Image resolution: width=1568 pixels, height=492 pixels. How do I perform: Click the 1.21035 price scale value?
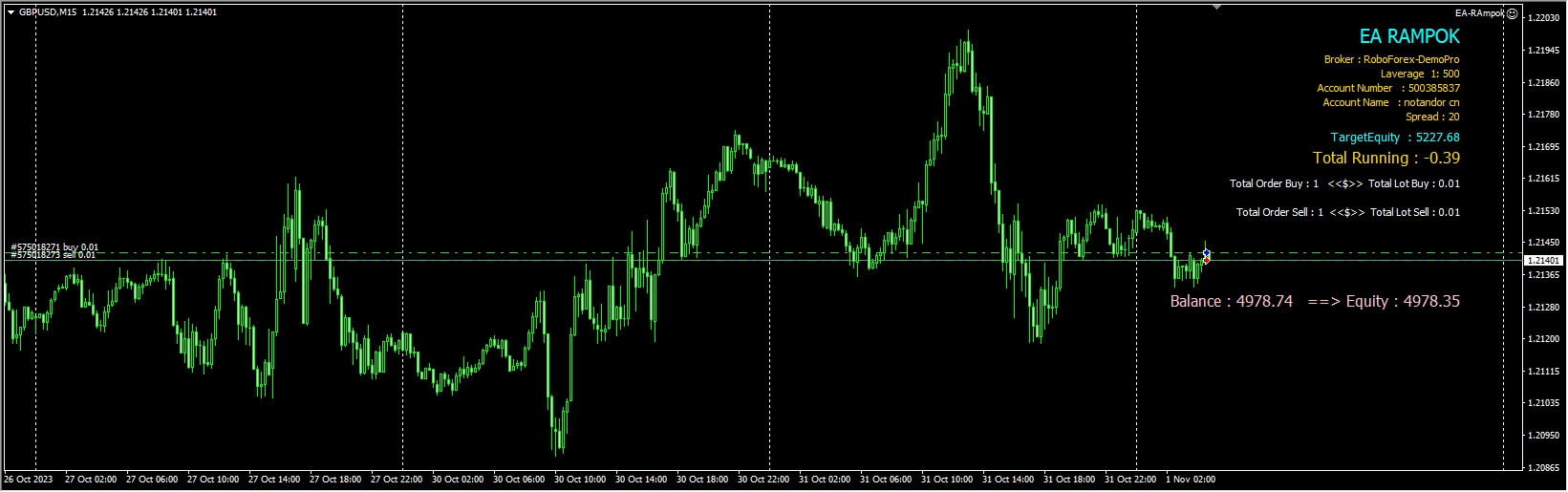point(1543,403)
